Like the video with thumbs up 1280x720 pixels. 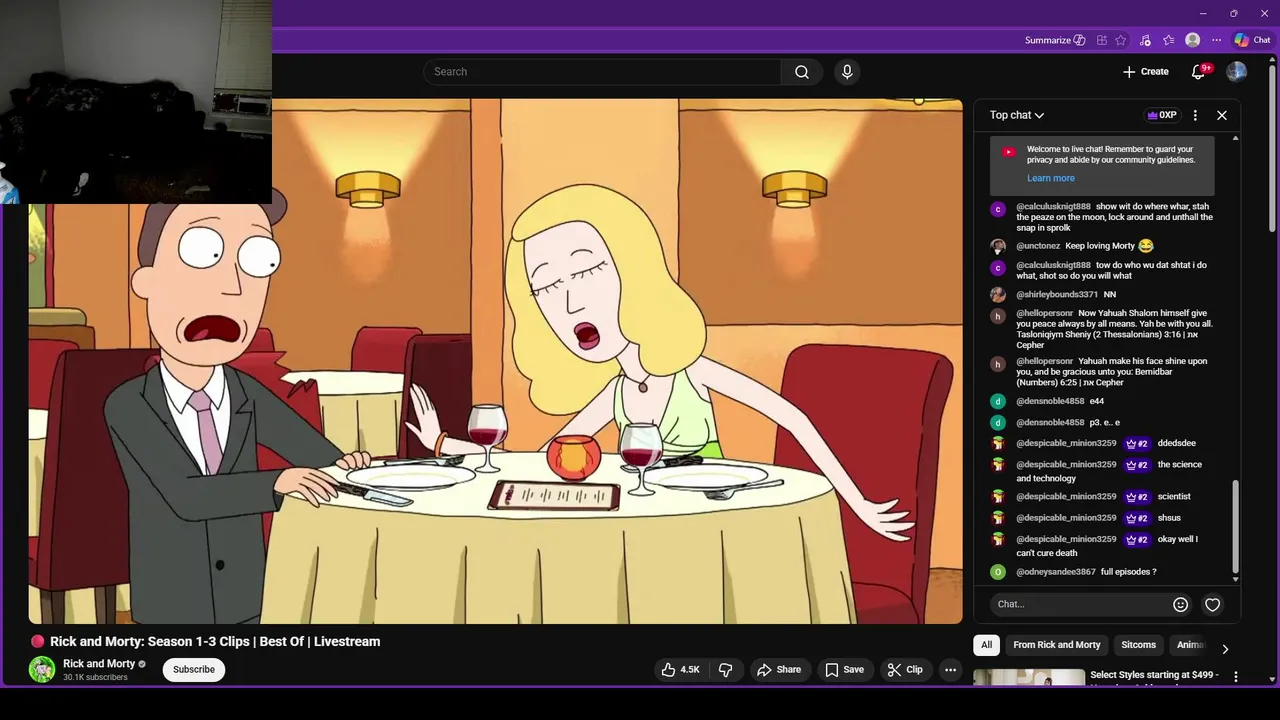click(x=680, y=670)
